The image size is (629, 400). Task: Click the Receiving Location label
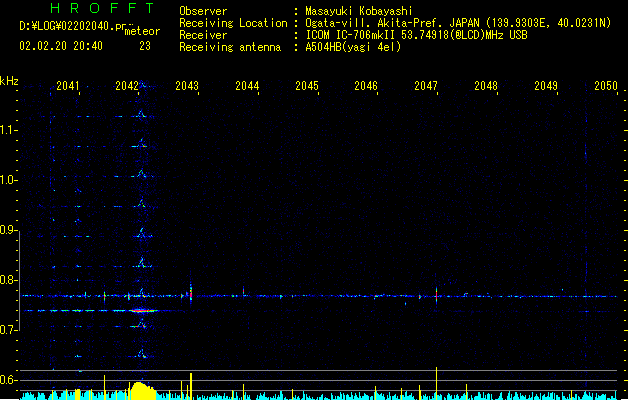[x=233, y=23]
